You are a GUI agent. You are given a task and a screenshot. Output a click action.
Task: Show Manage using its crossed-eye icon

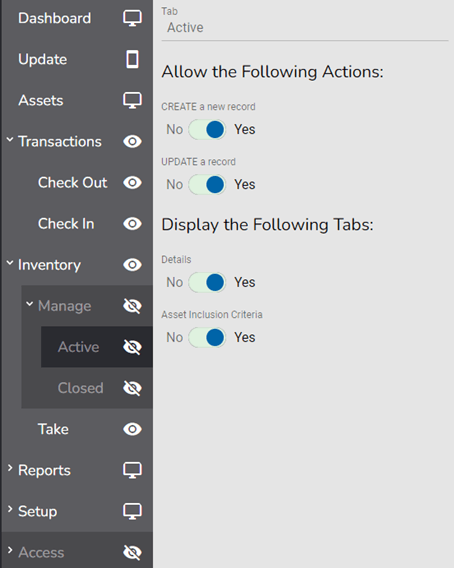[x=132, y=306]
